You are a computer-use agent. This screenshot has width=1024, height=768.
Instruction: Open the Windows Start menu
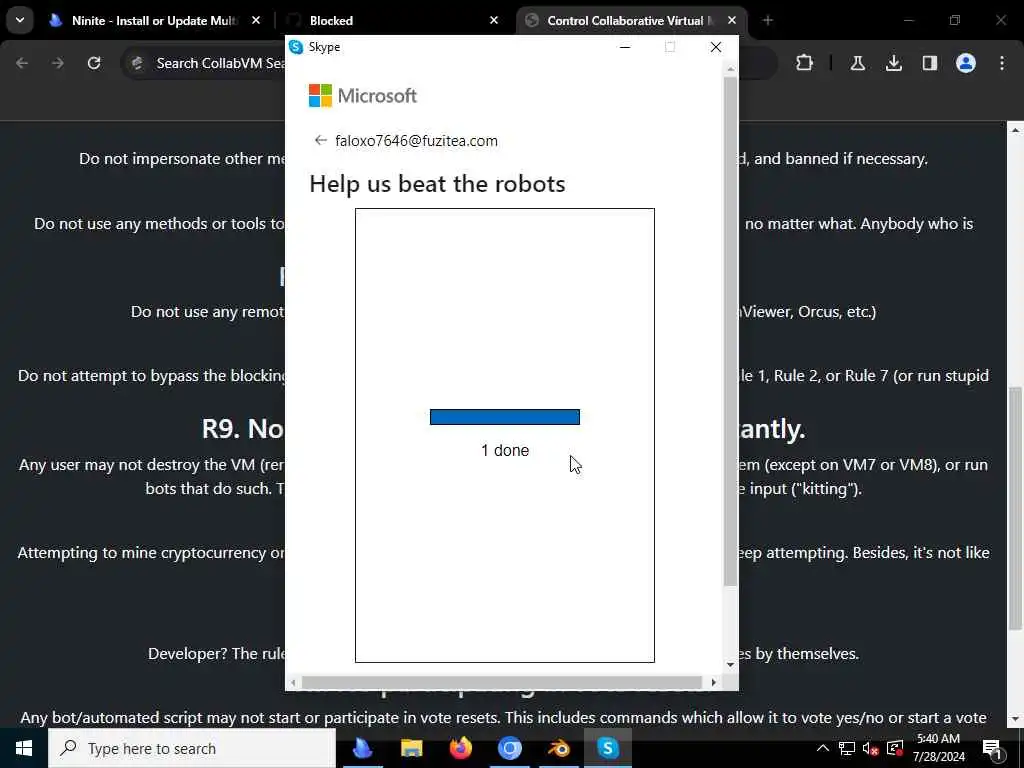[x=24, y=748]
